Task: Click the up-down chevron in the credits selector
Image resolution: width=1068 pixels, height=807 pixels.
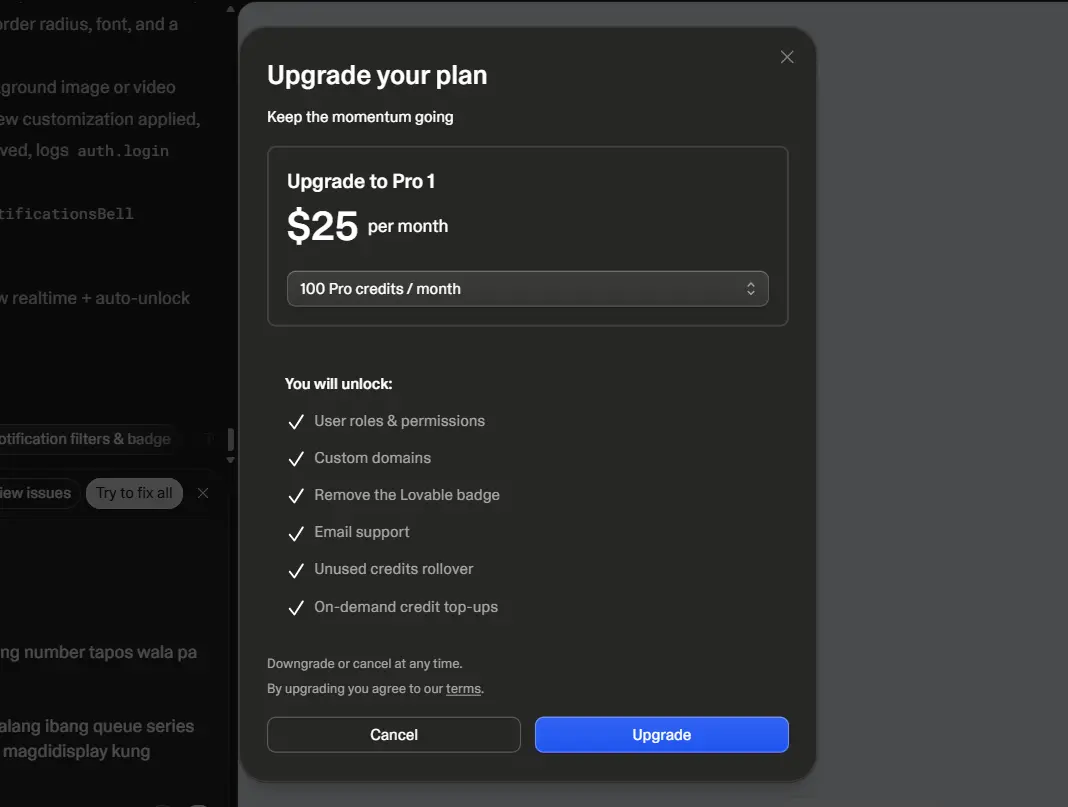Action: point(750,289)
